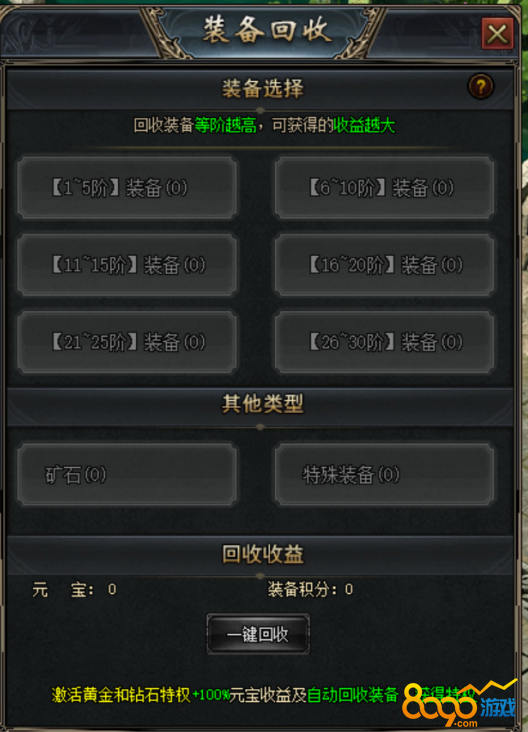Select the 【6~10阶】装备 category

384,188
